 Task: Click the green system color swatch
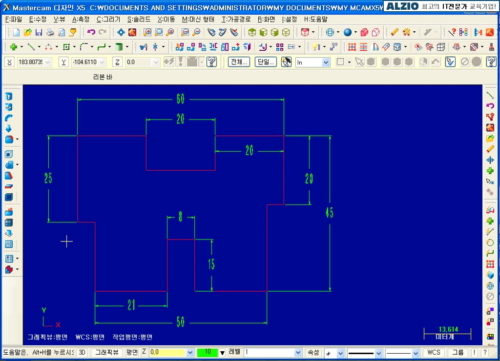coord(207,352)
